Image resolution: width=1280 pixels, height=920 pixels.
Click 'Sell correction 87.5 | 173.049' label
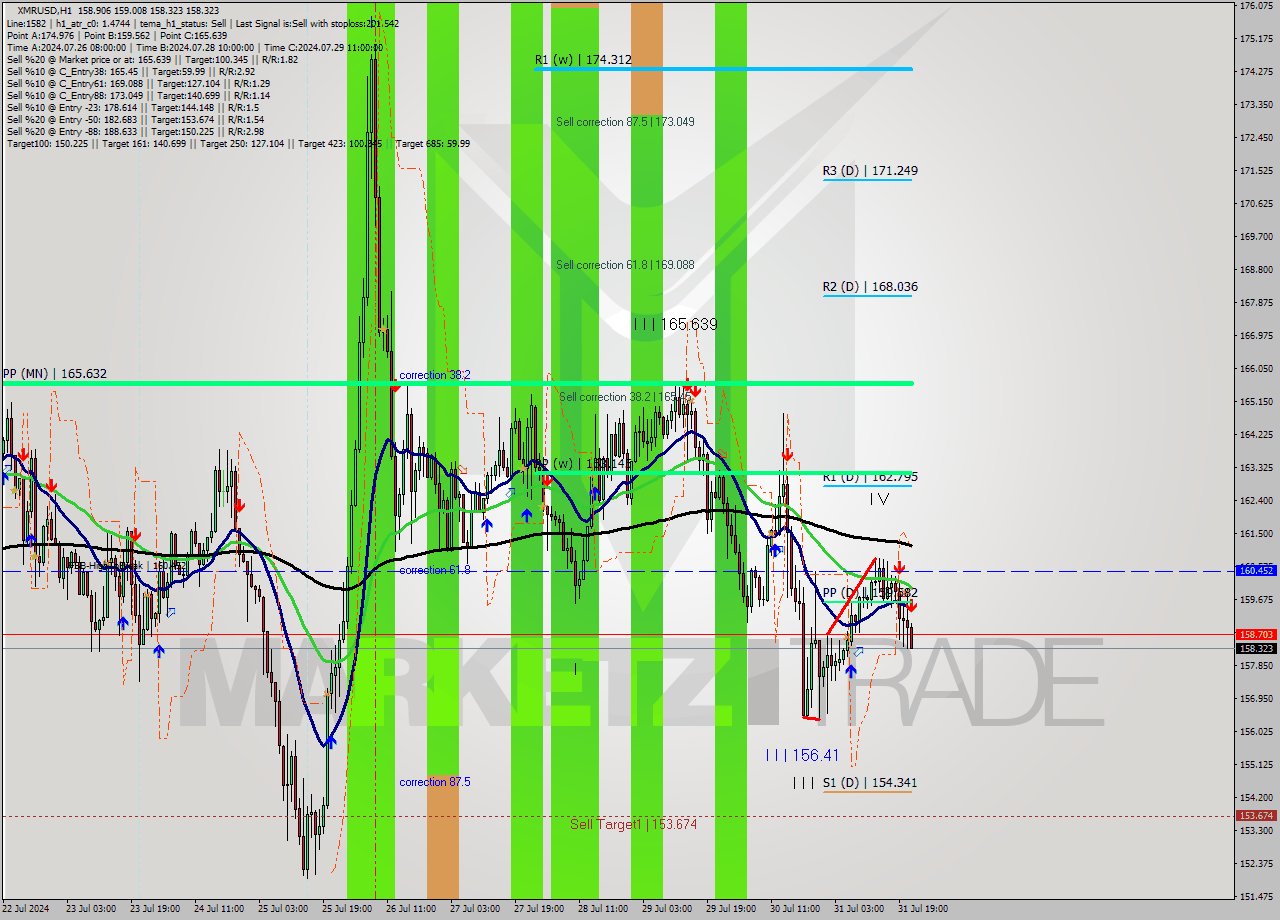coord(625,122)
